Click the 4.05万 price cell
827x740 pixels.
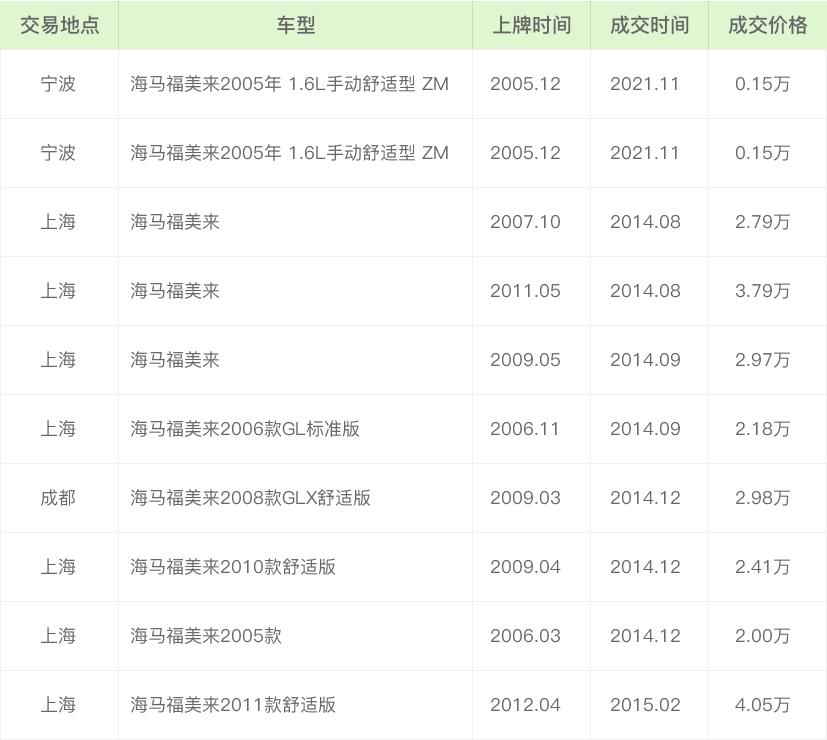762,705
